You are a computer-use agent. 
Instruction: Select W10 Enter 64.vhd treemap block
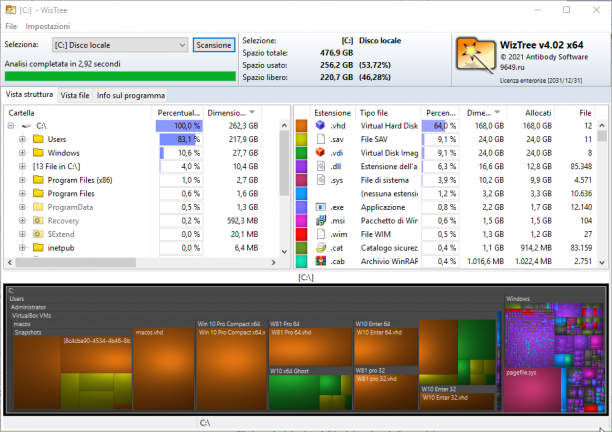click(386, 347)
